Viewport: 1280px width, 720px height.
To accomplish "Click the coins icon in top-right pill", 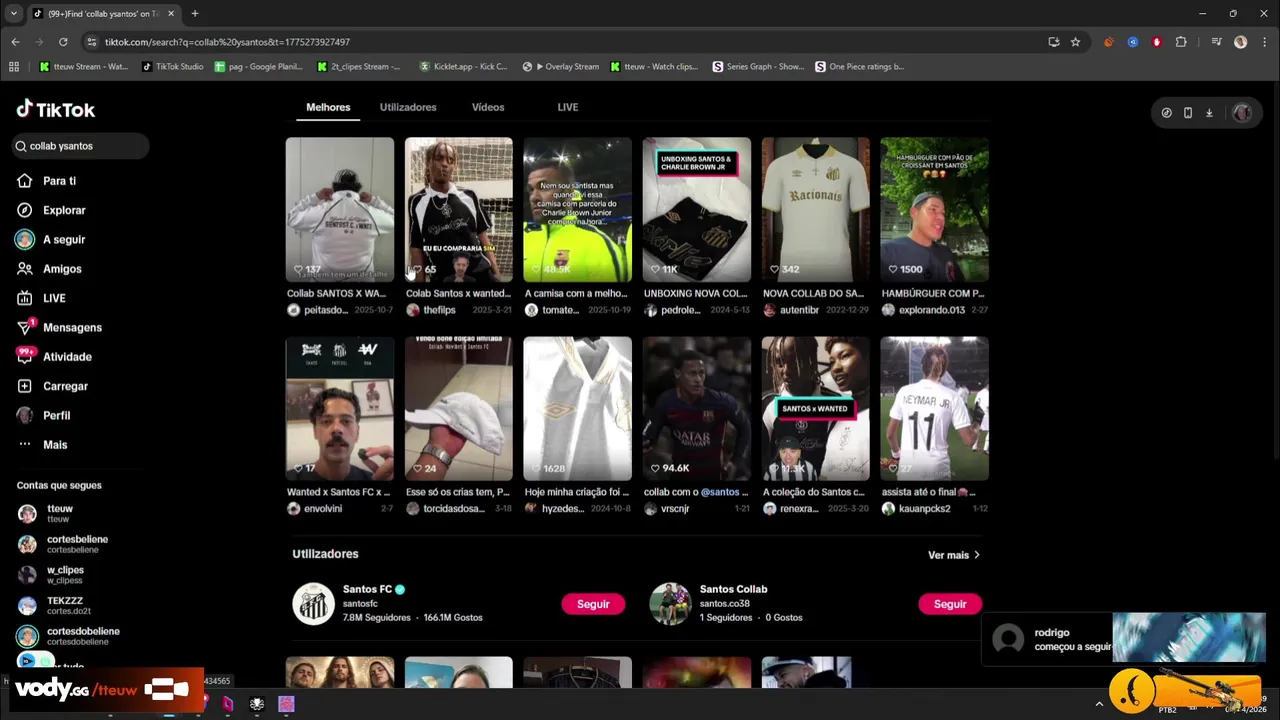I will [1166, 113].
